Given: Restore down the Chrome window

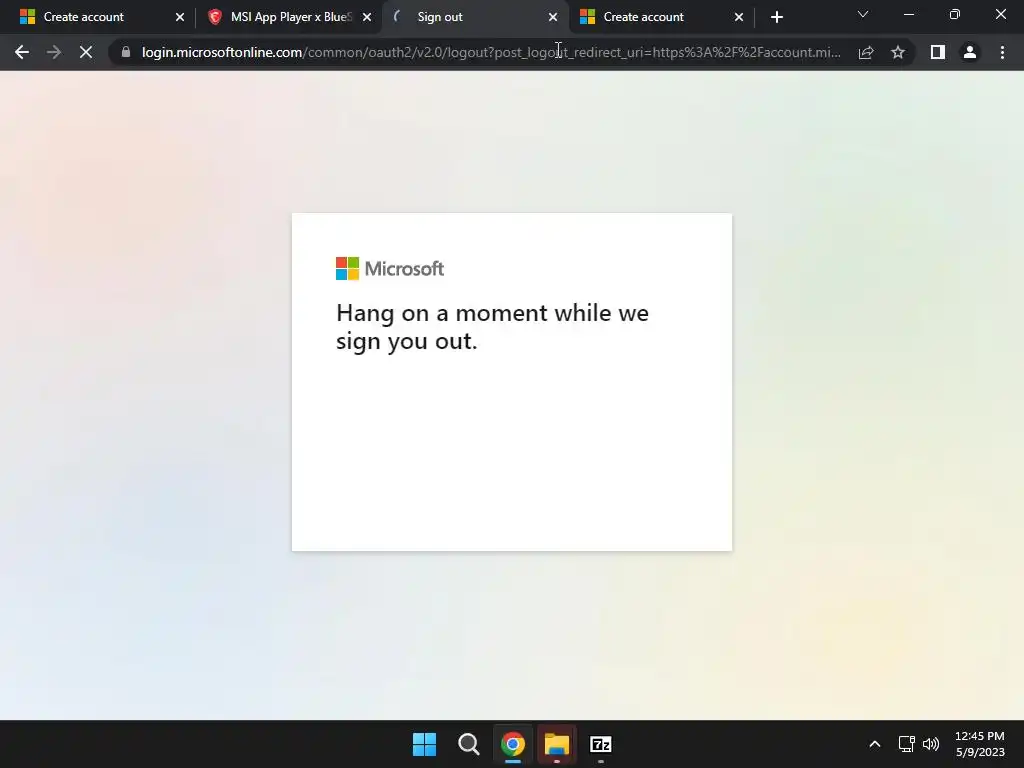Looking at the screenshot, I should 955,14.
